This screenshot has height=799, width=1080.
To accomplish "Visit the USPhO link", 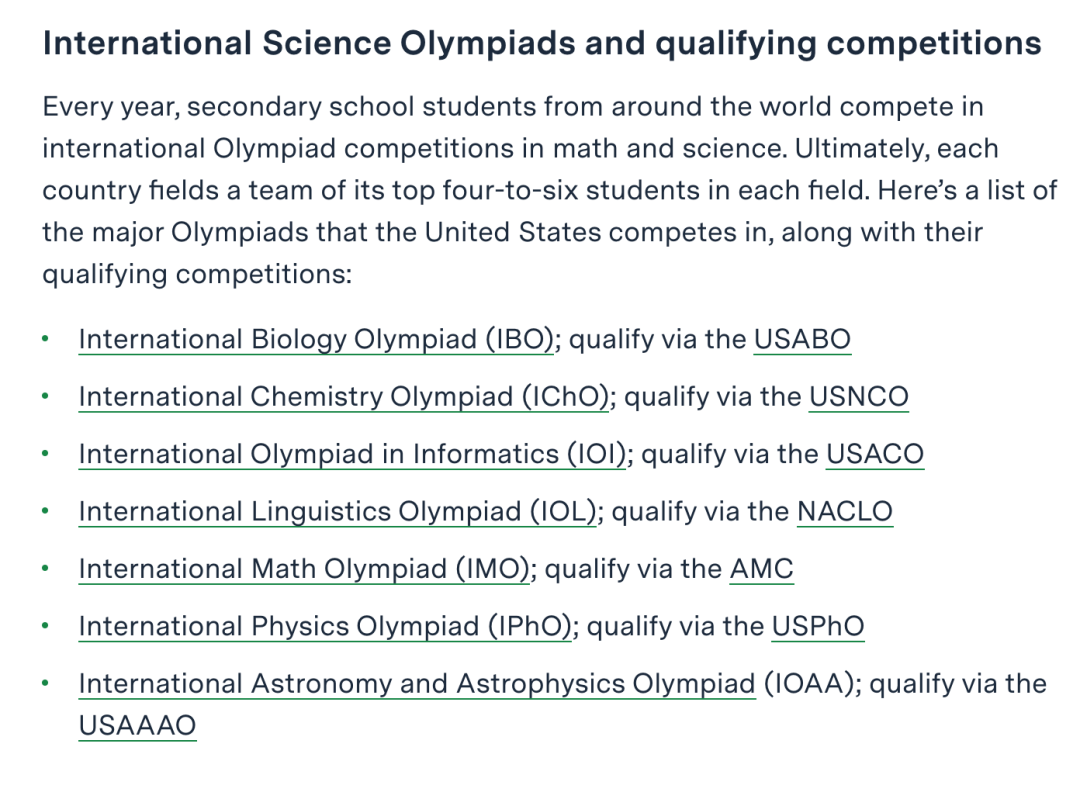I will point(818,626).
